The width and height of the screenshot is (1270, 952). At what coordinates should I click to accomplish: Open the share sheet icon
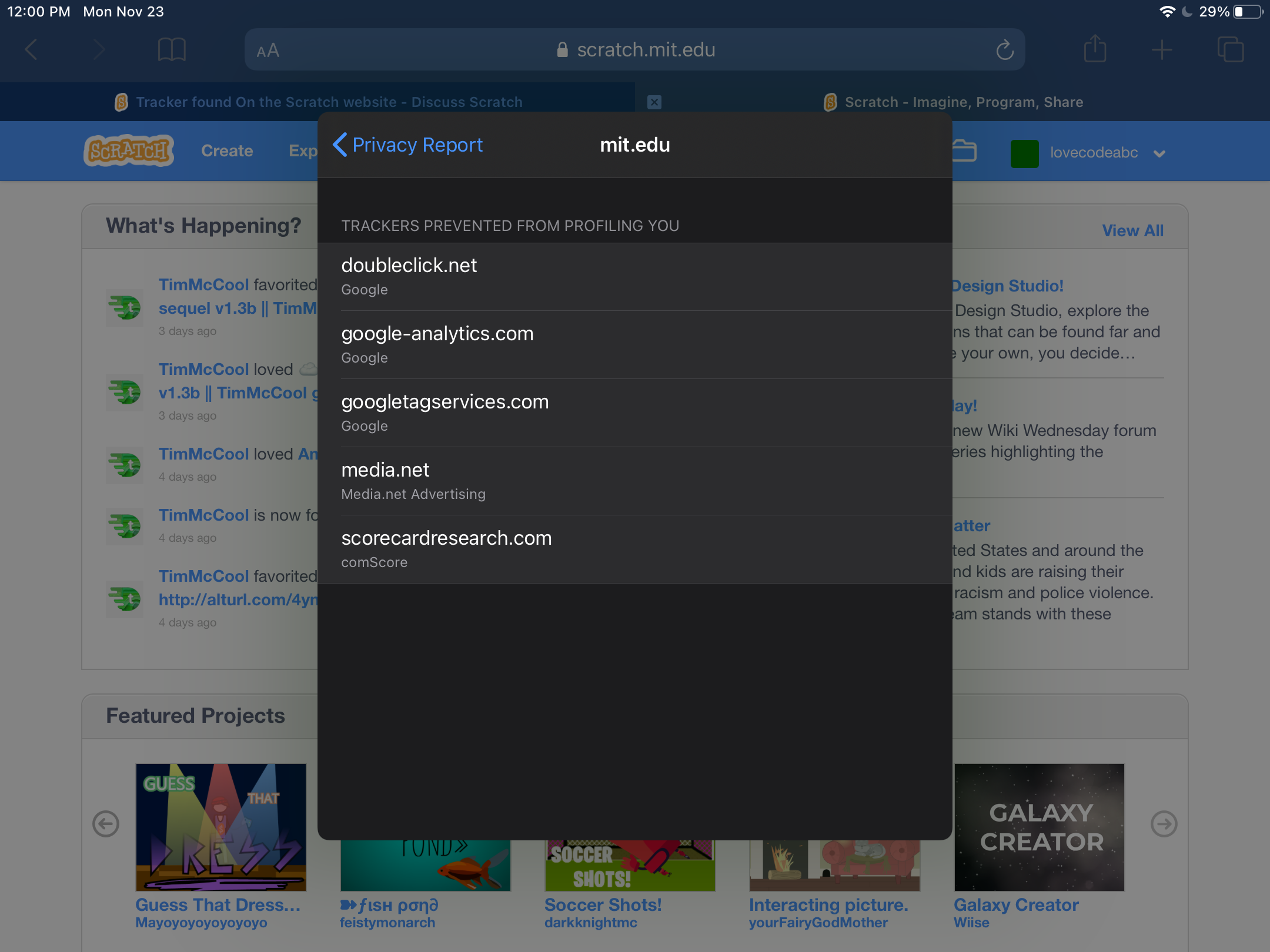coord(1095,49)
